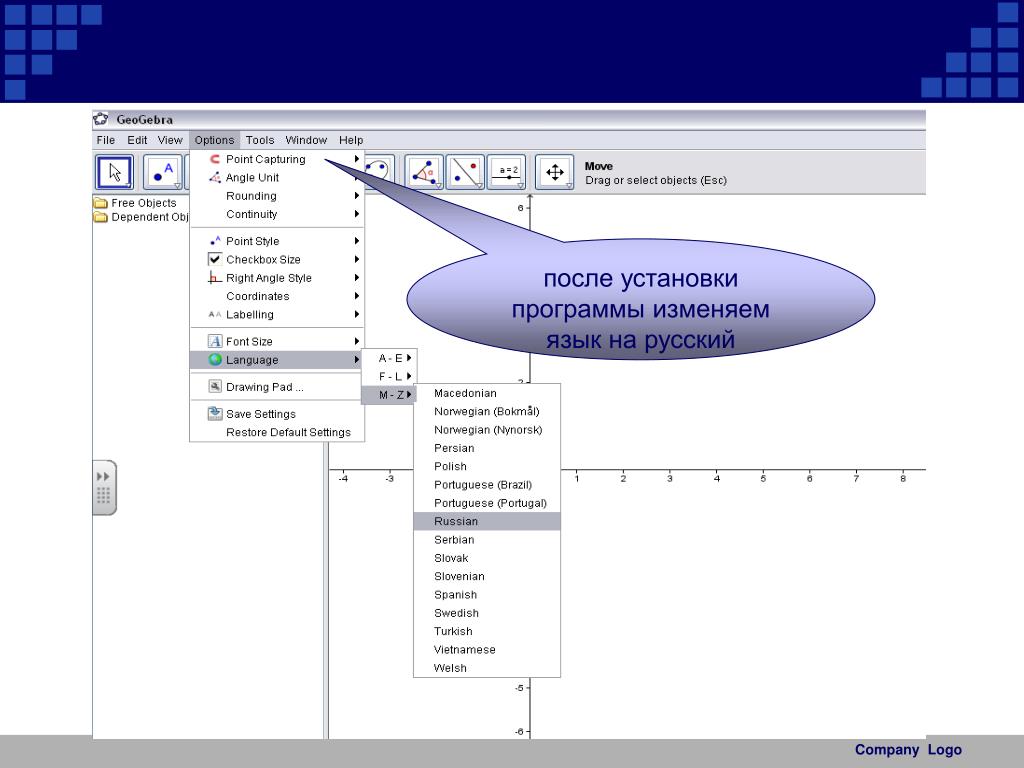Select Portuguese (Portugal) language
Image resolution: width=1024 pixels, height=768 pixels.
tap(487, 503)
